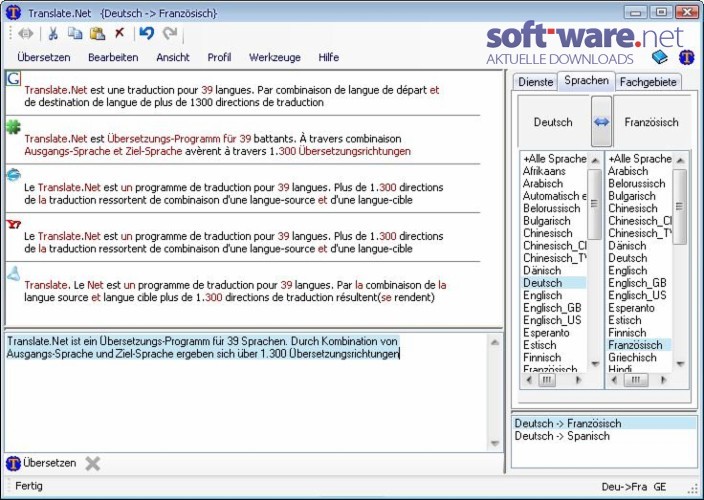
Task: Undo the last action
Action: 147,33
